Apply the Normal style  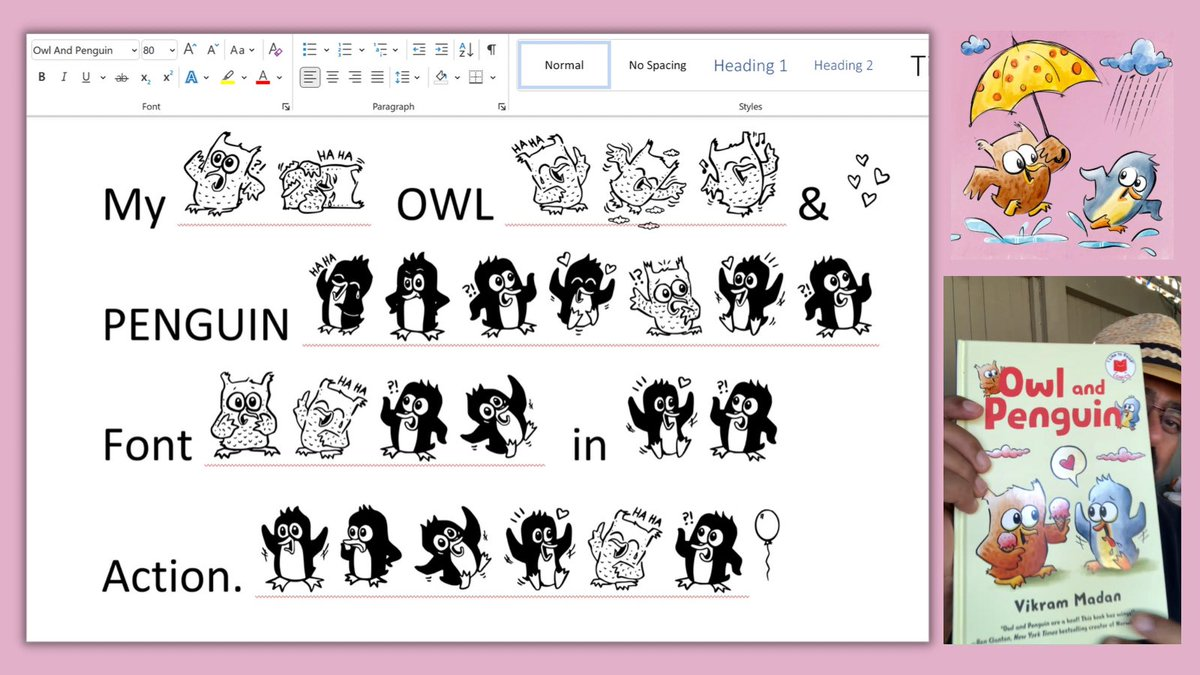[x=564, y=65]
